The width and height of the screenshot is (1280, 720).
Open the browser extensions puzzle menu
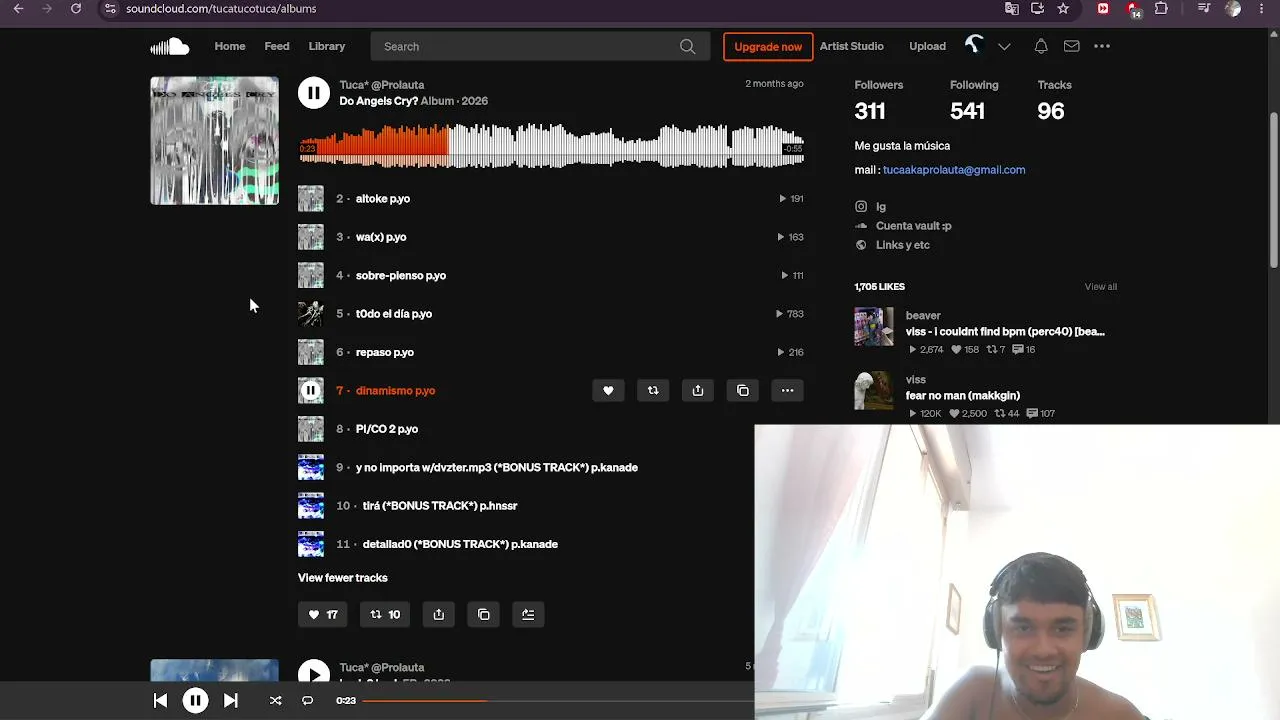coord(1161,9)
